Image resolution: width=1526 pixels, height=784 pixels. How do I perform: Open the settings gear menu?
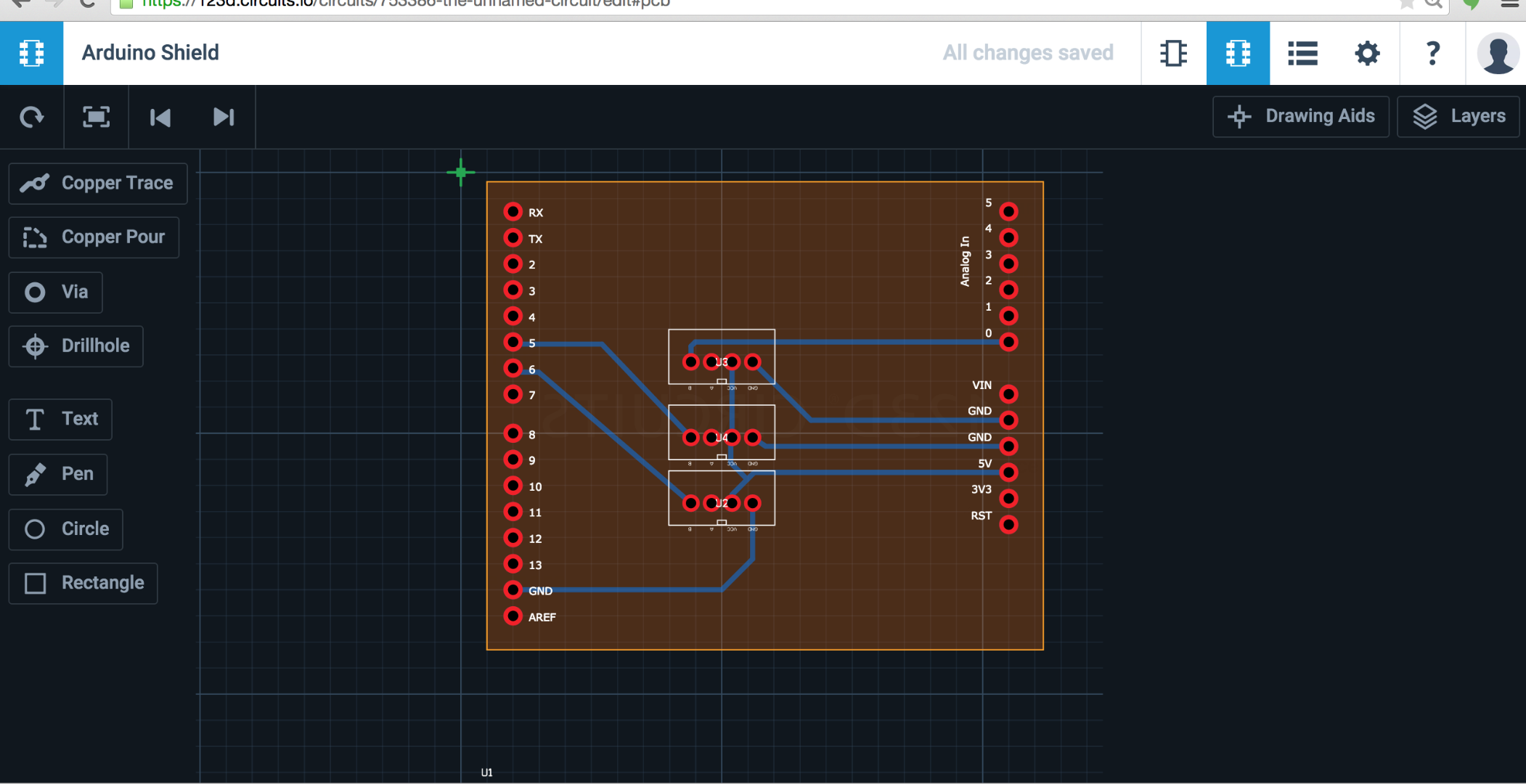tap(1366, 53)
